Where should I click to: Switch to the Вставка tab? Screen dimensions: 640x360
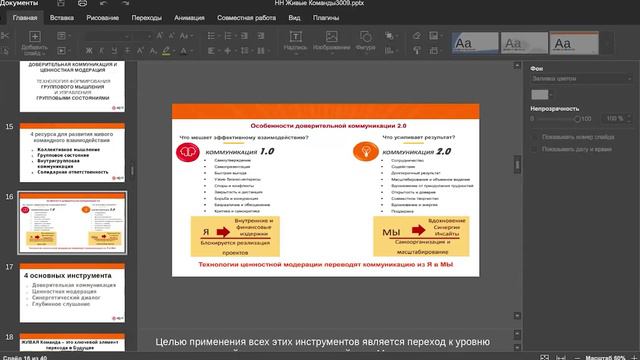coord(62,18)
